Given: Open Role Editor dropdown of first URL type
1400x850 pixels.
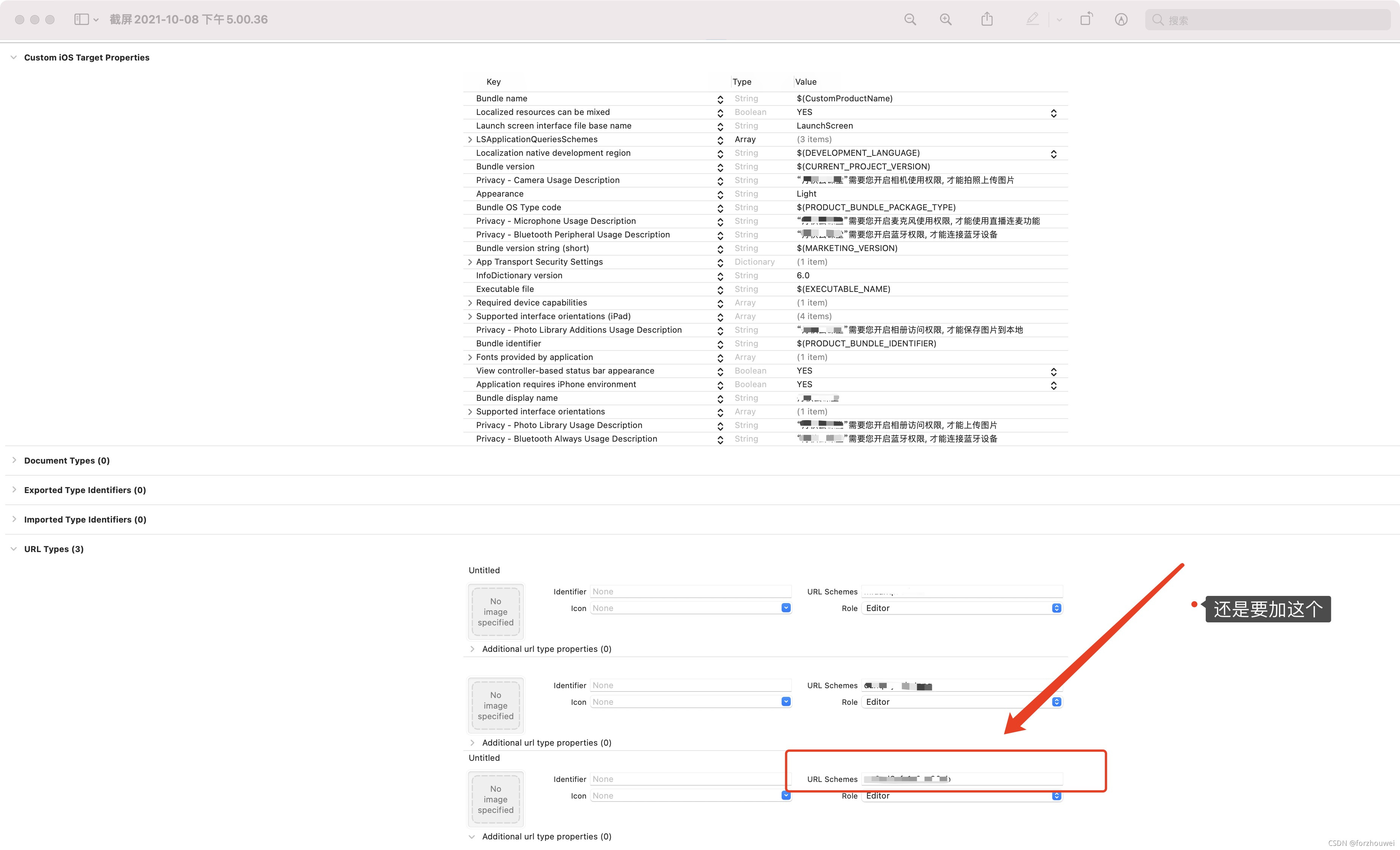Looking at the screenshot, I should [x=1056, y=608].
